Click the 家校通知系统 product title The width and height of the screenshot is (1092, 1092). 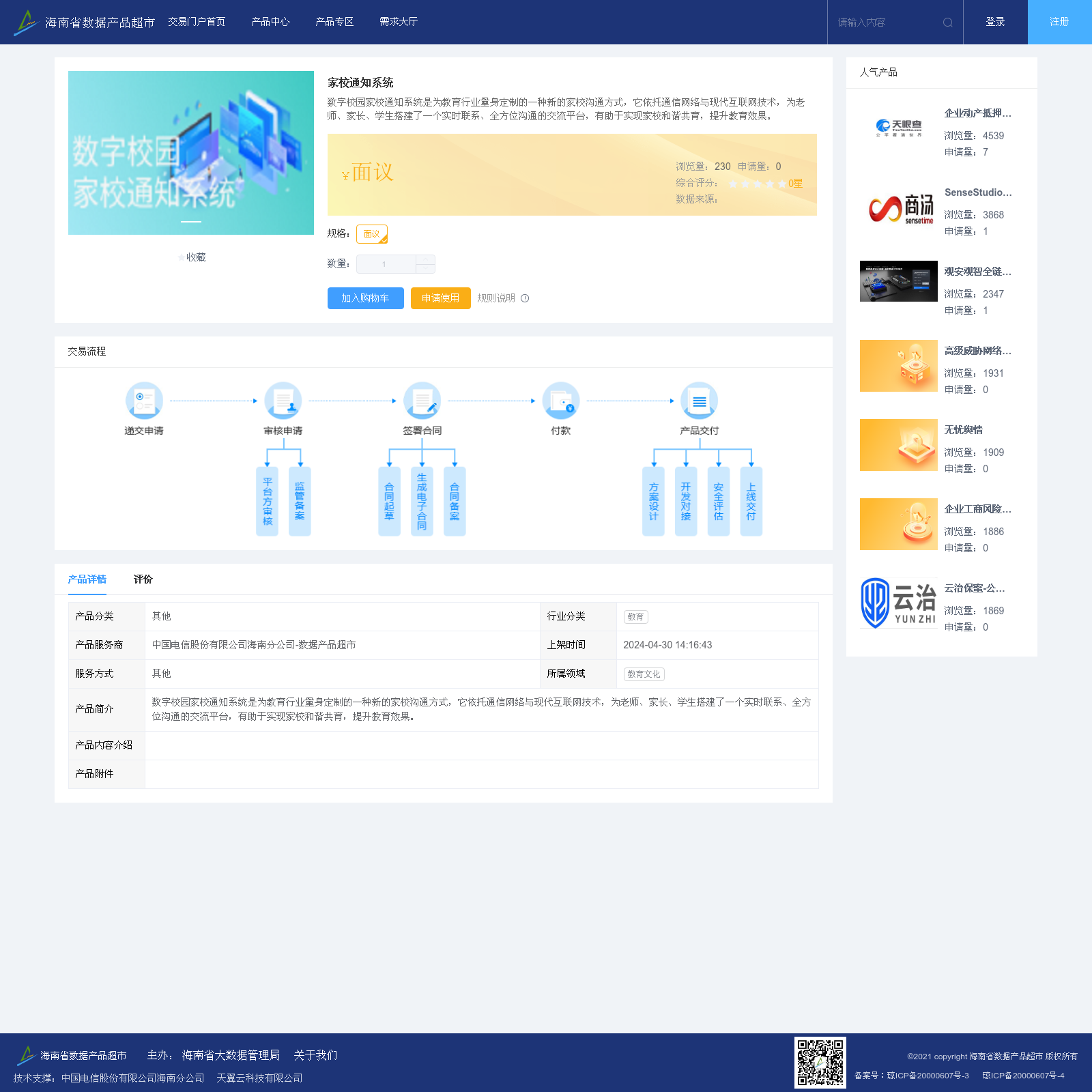tap(360, 83)
